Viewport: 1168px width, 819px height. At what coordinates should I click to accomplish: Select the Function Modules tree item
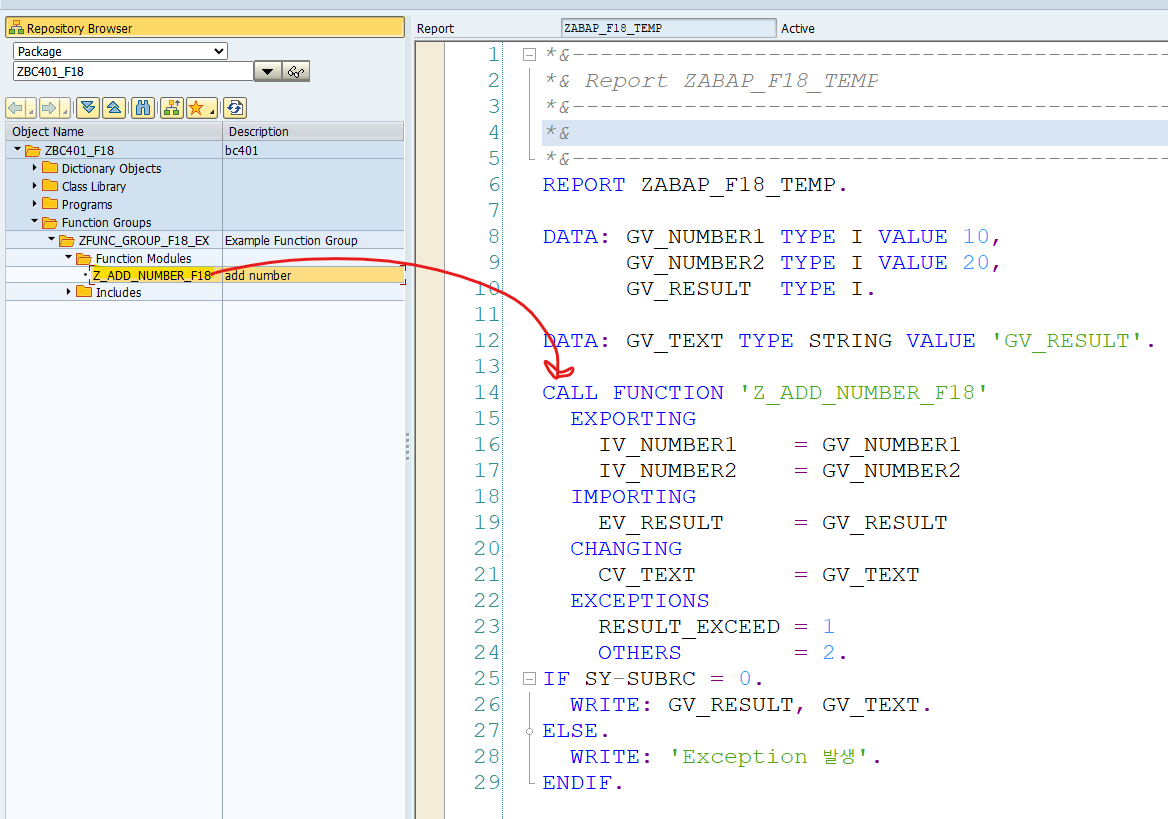pos(143,258)
